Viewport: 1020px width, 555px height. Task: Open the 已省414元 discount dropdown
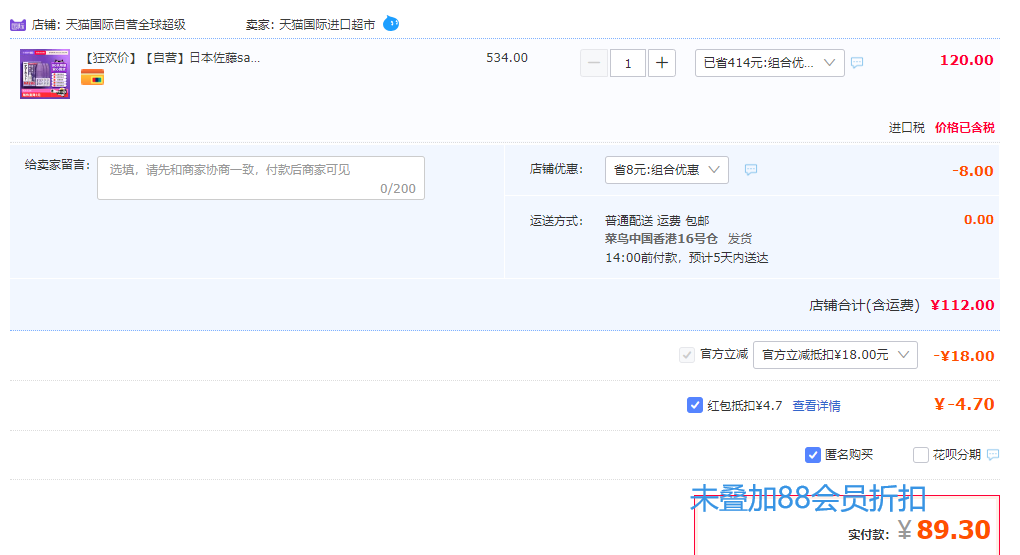click(x=770, y=63)
